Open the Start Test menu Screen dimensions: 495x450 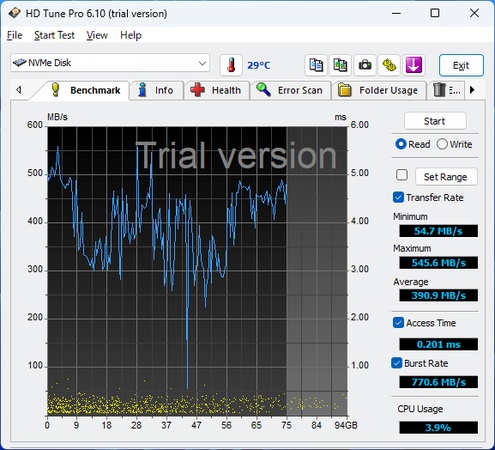coord(54,35)
